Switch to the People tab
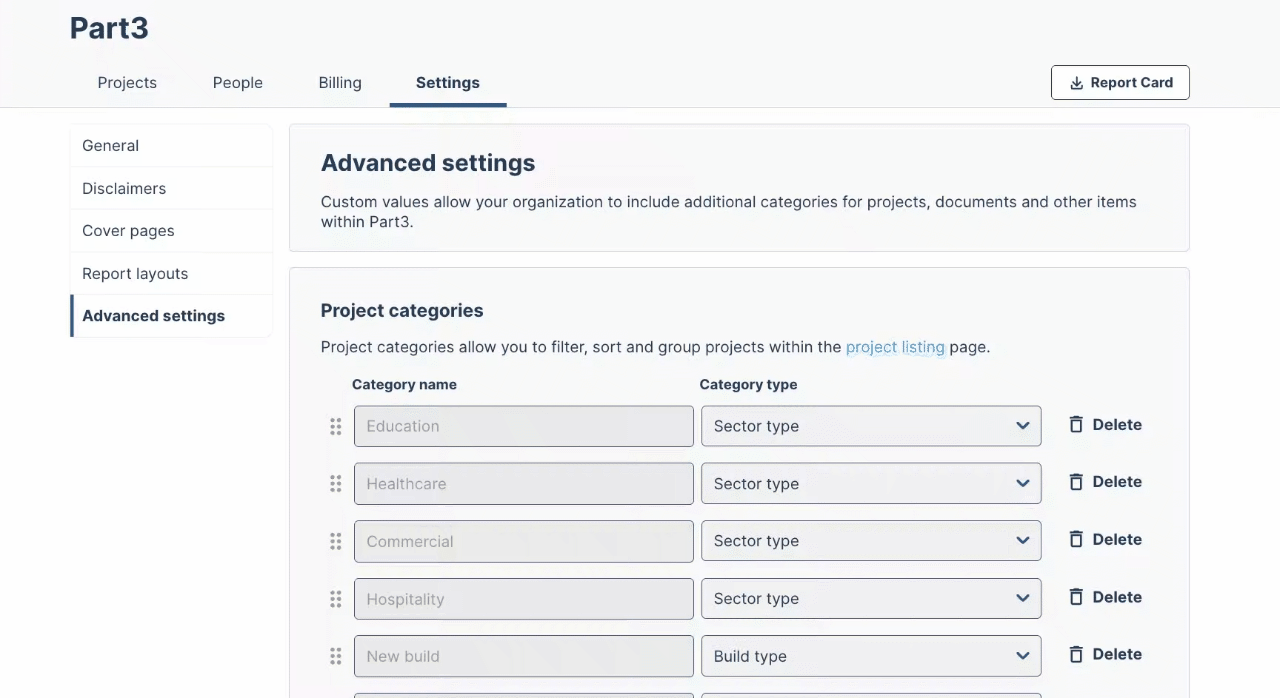 [x=238, y=83]
